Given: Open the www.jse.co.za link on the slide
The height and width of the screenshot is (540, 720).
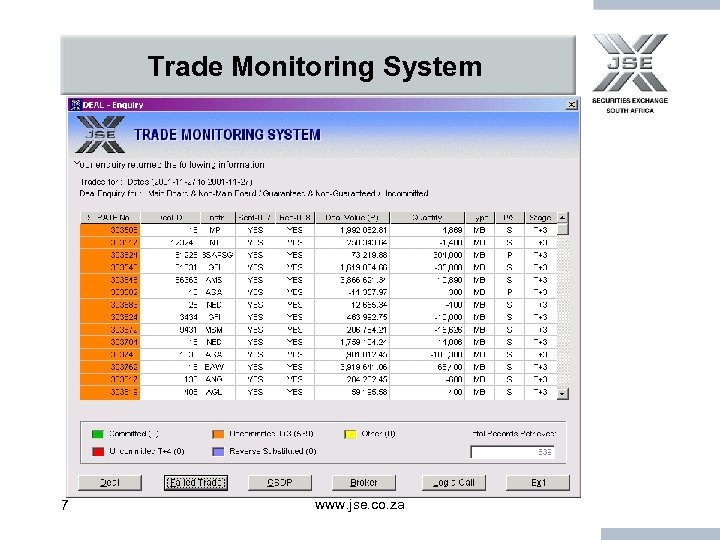Looking at the screenshot, I should point(360,505).
